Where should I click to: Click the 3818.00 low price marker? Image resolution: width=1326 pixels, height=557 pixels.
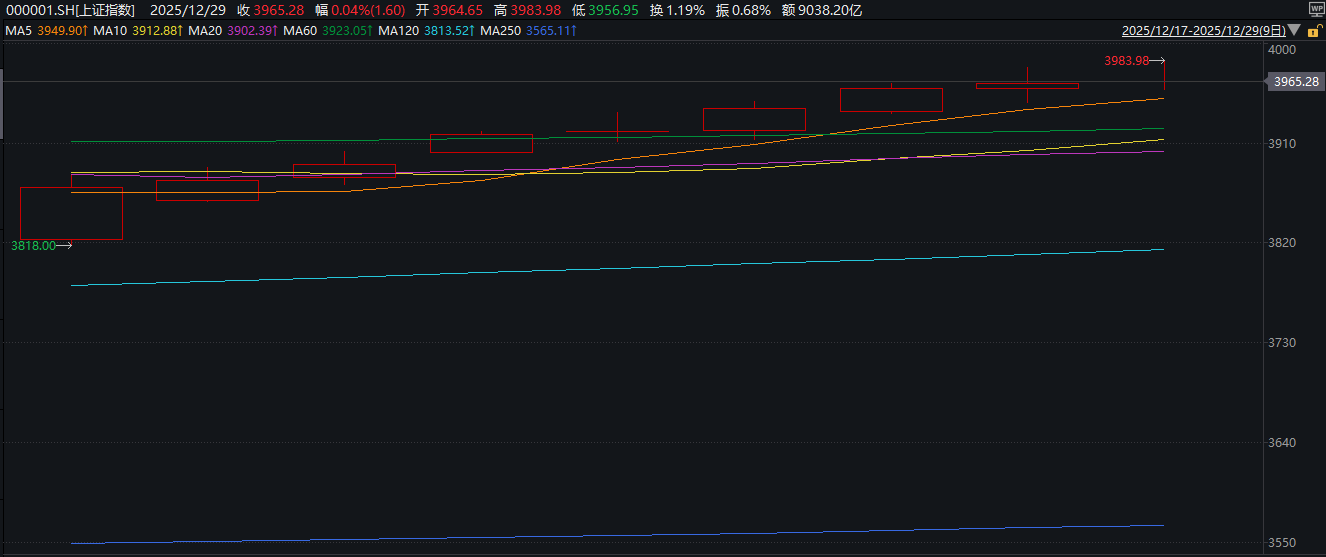33,245
